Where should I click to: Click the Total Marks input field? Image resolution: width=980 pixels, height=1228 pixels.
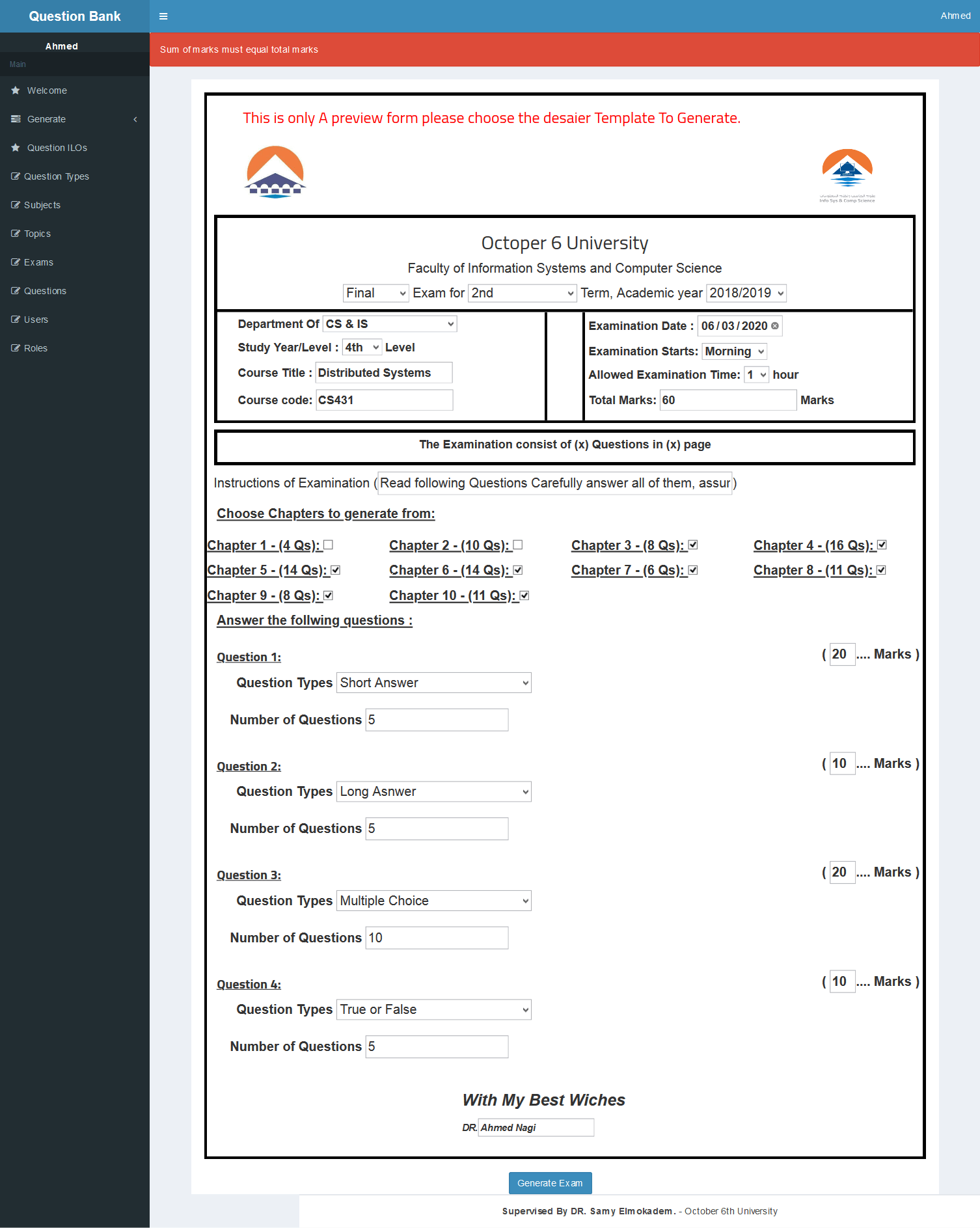tap(728, 400)
